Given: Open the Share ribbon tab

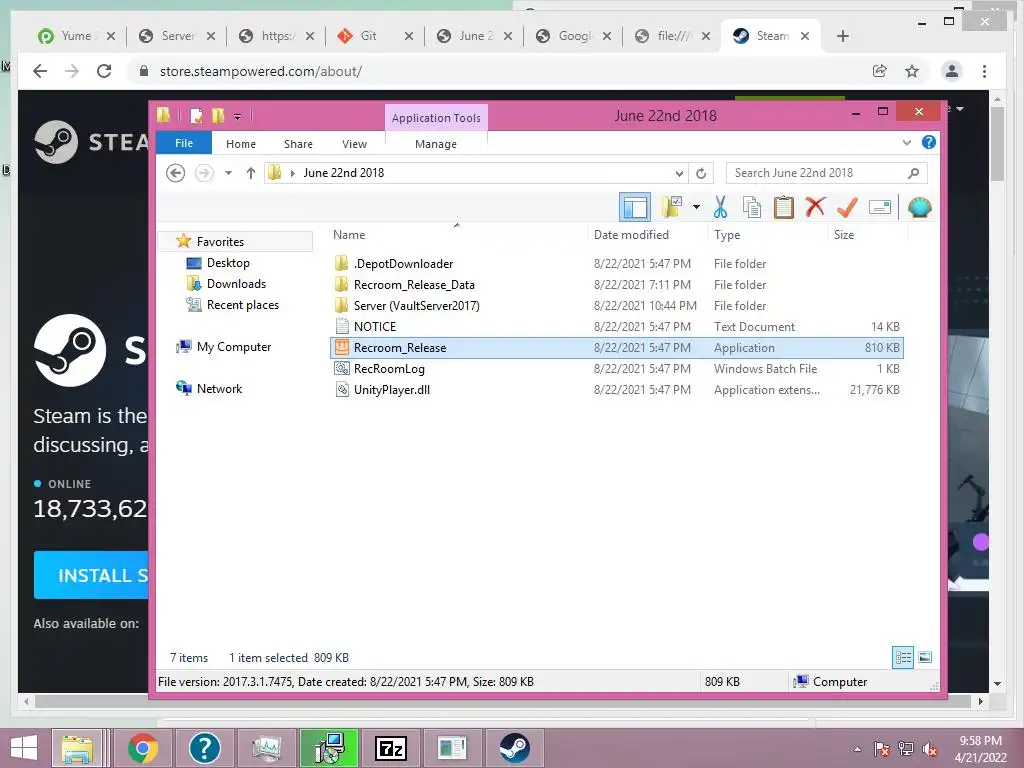Looking at the screenshot, I should coord(298,144).
